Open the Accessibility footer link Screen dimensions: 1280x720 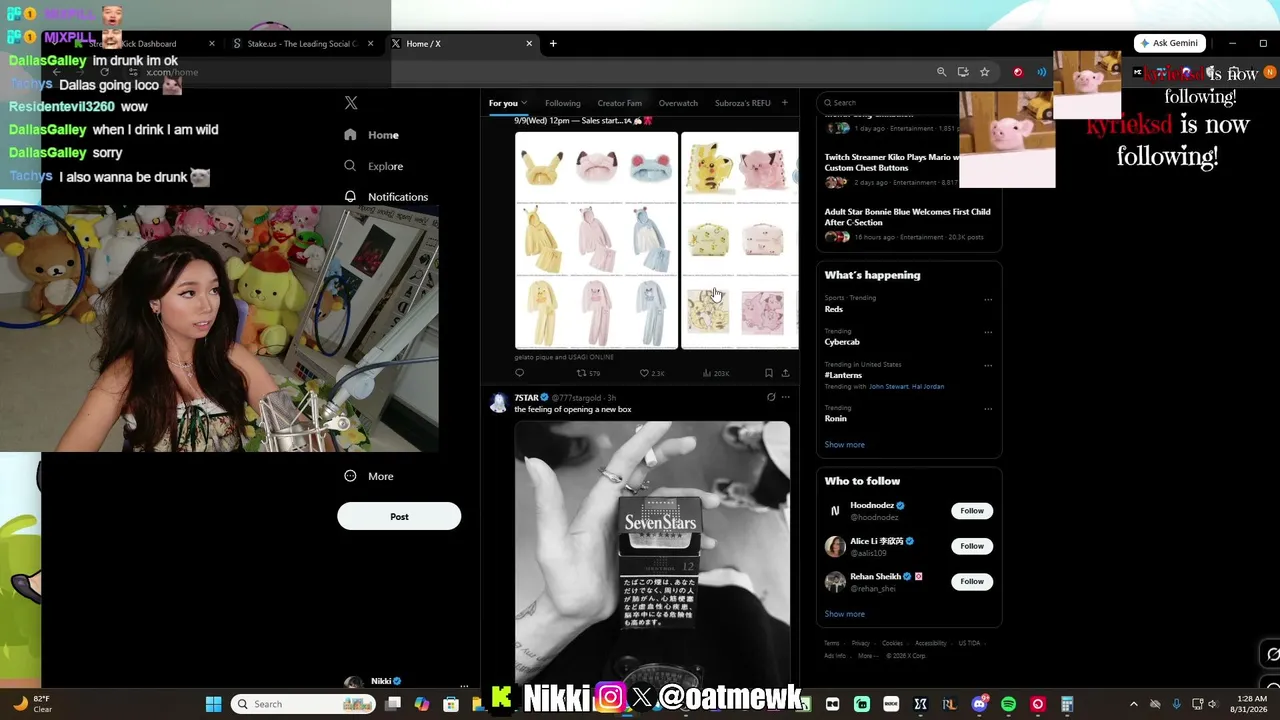930,643
